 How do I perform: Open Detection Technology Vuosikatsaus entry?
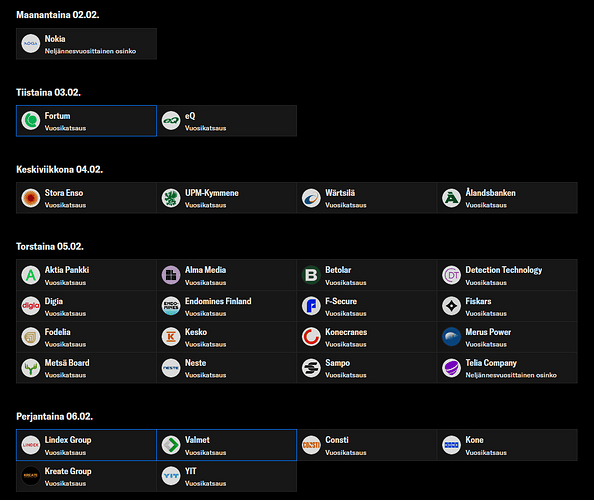507,275
